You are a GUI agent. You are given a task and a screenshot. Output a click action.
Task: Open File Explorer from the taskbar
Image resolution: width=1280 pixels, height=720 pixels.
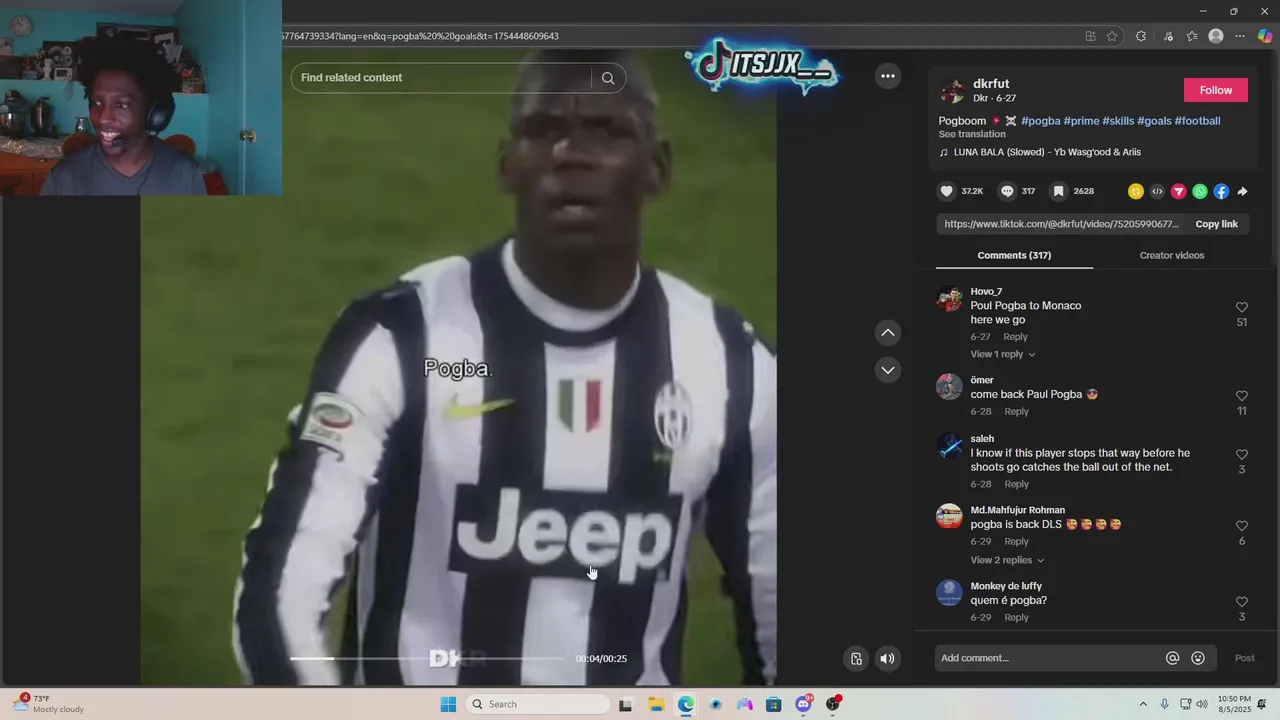coord(657,704)
